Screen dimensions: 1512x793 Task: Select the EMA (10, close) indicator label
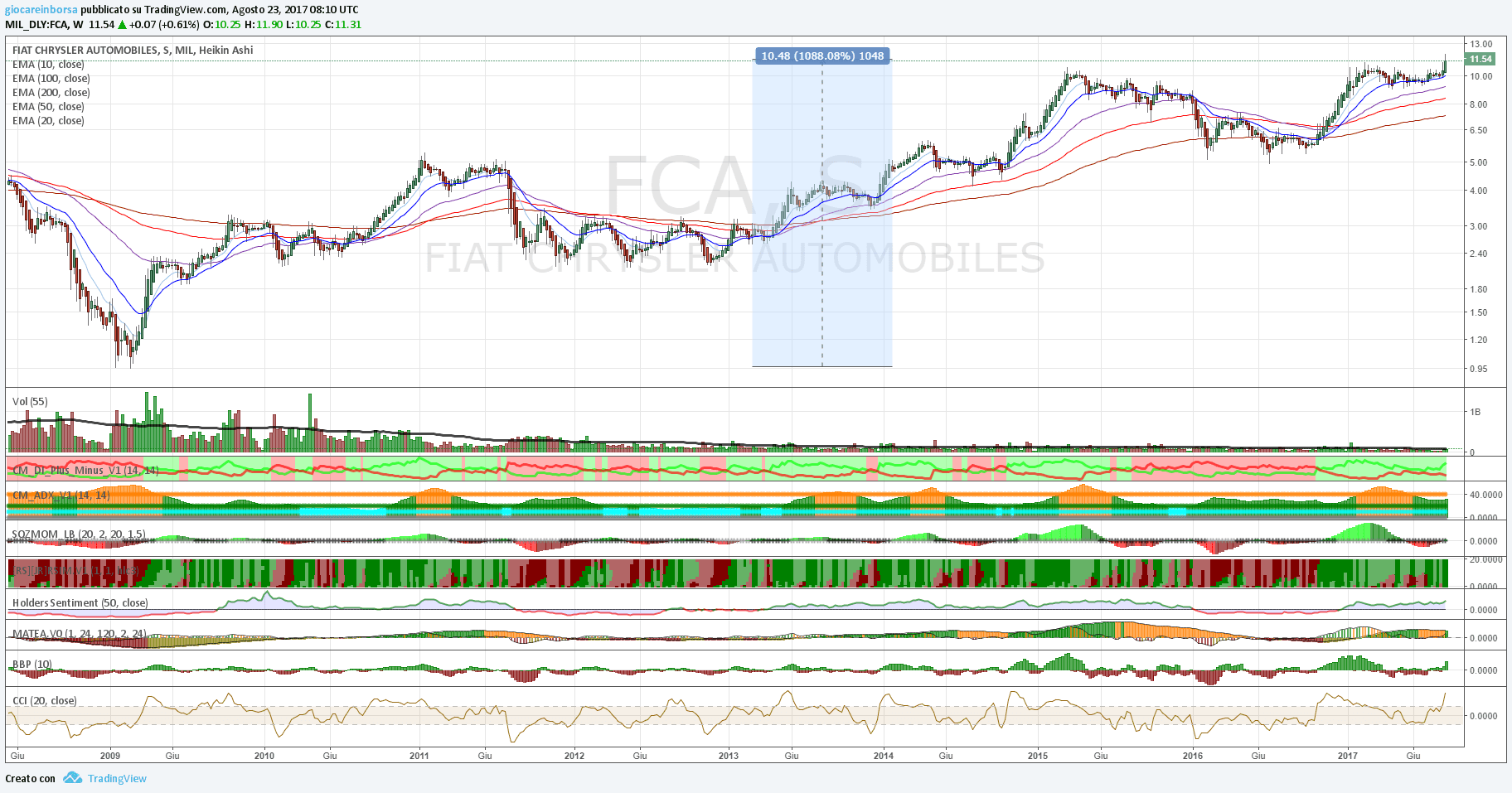[x=48, y=64]
